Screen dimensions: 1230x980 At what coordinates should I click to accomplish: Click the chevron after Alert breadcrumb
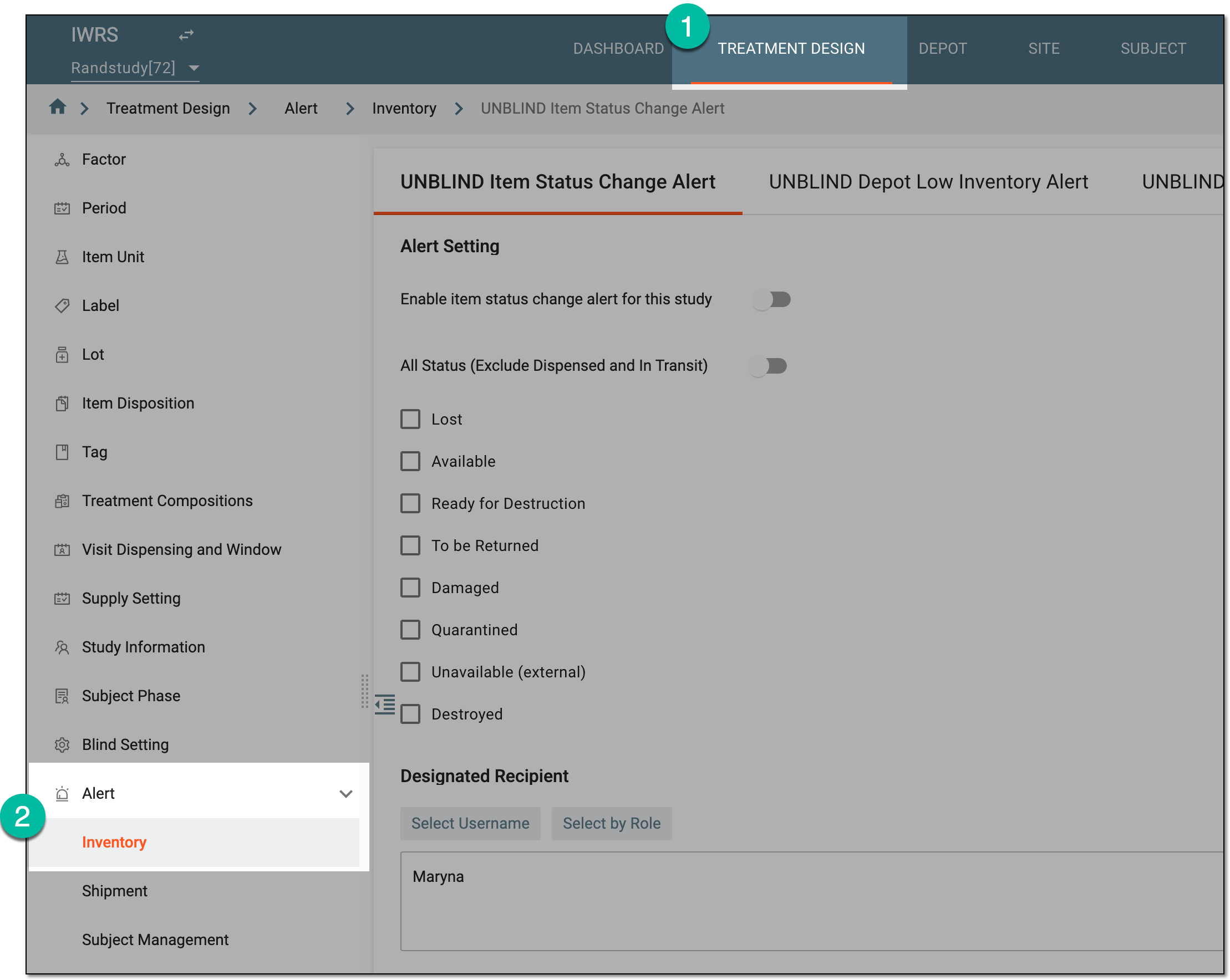click(350, 108)
